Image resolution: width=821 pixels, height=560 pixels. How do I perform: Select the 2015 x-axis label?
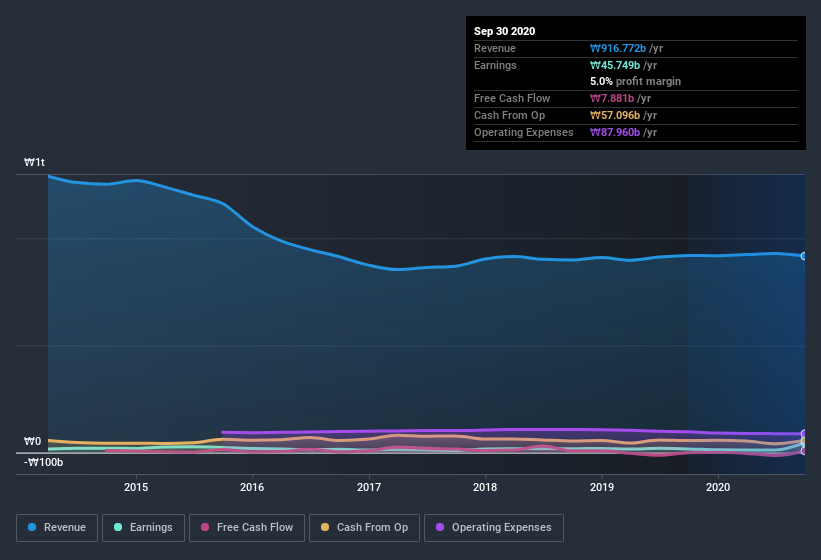pyautogui.click(x=136, y=487)
